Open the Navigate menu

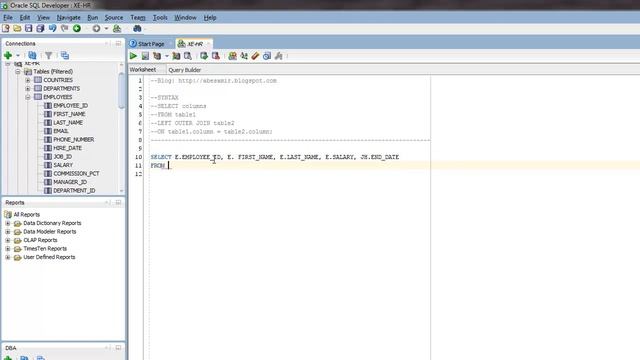coord(69,18)
